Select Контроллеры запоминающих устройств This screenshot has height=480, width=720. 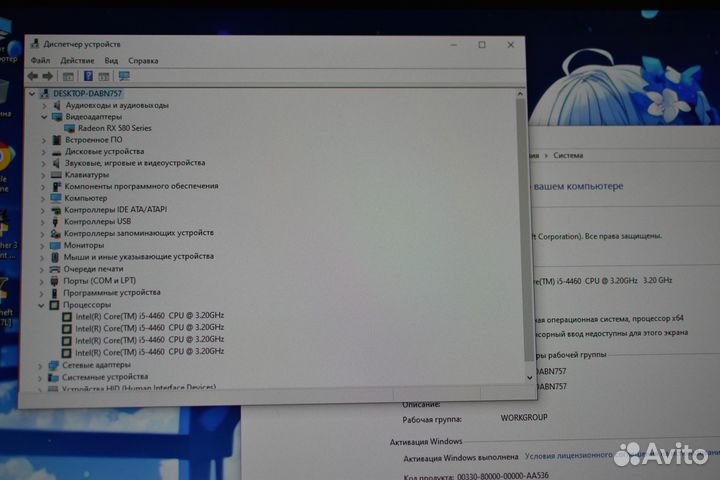(139, 233)
